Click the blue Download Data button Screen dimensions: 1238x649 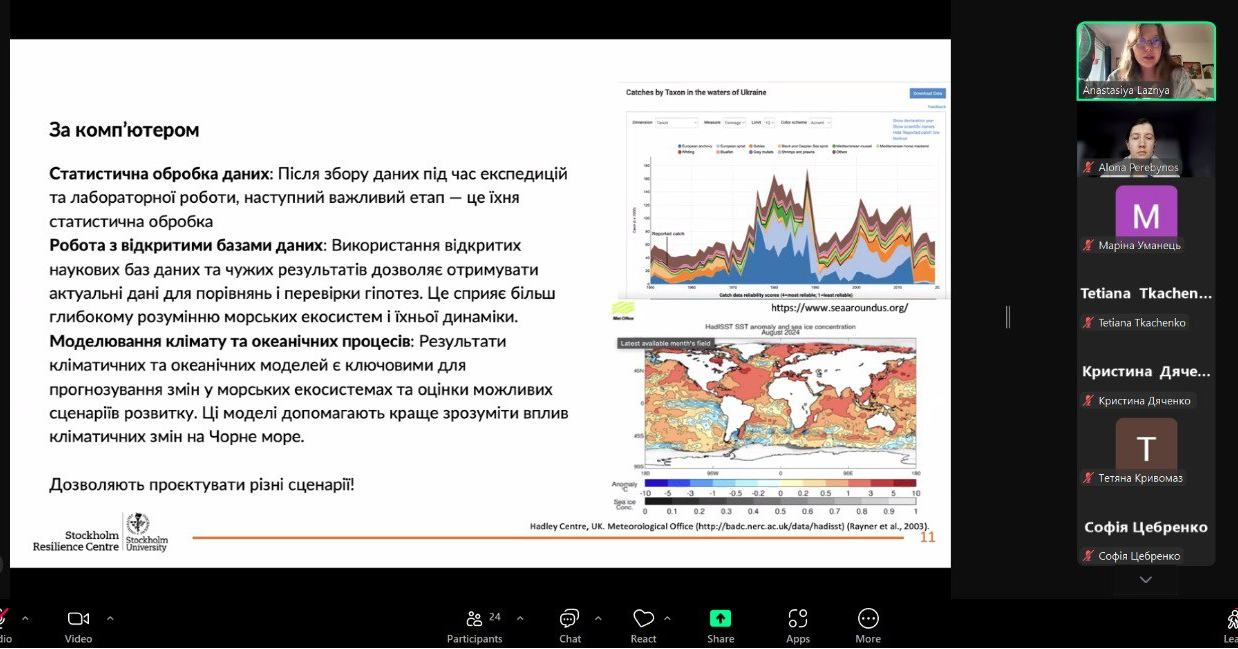[926, 93]
